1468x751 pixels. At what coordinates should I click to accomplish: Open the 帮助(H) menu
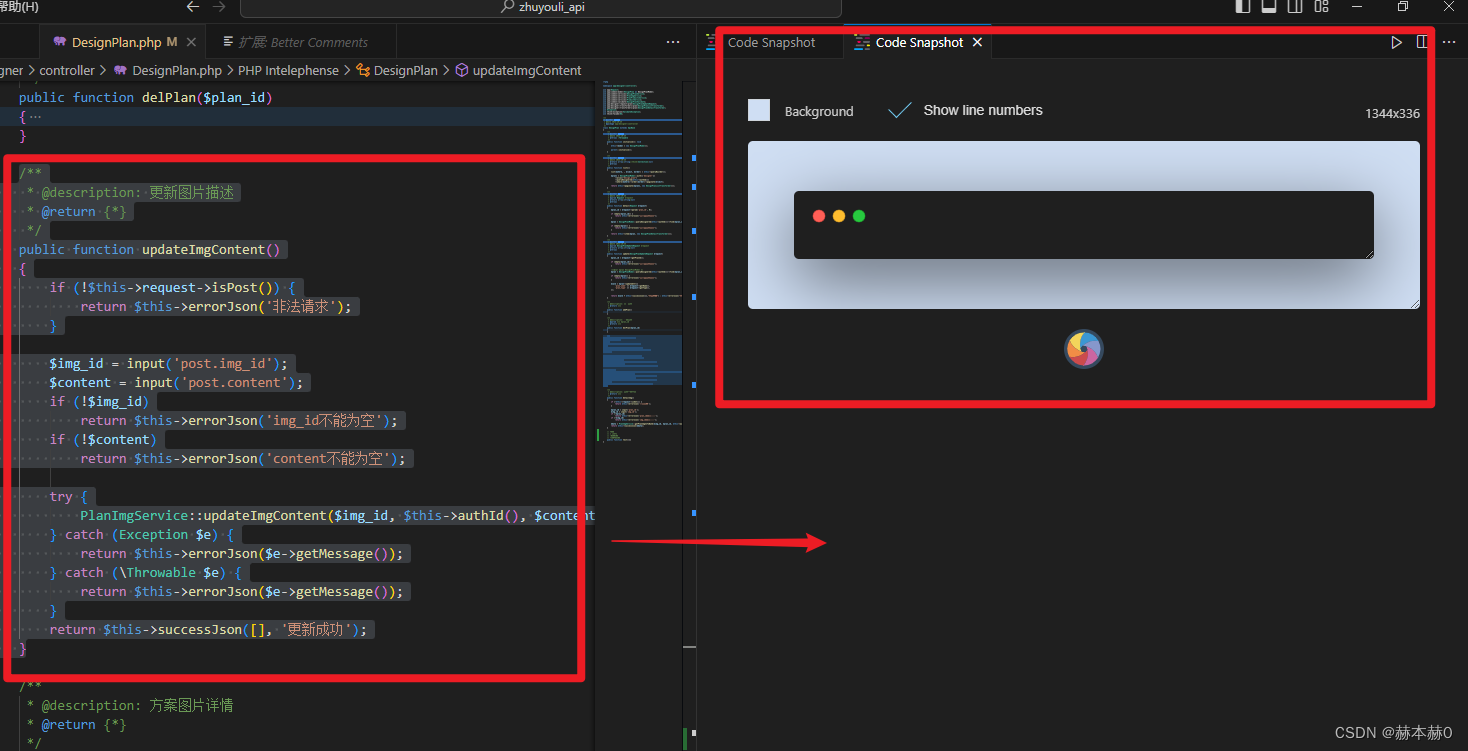click(x=20, y=7)
